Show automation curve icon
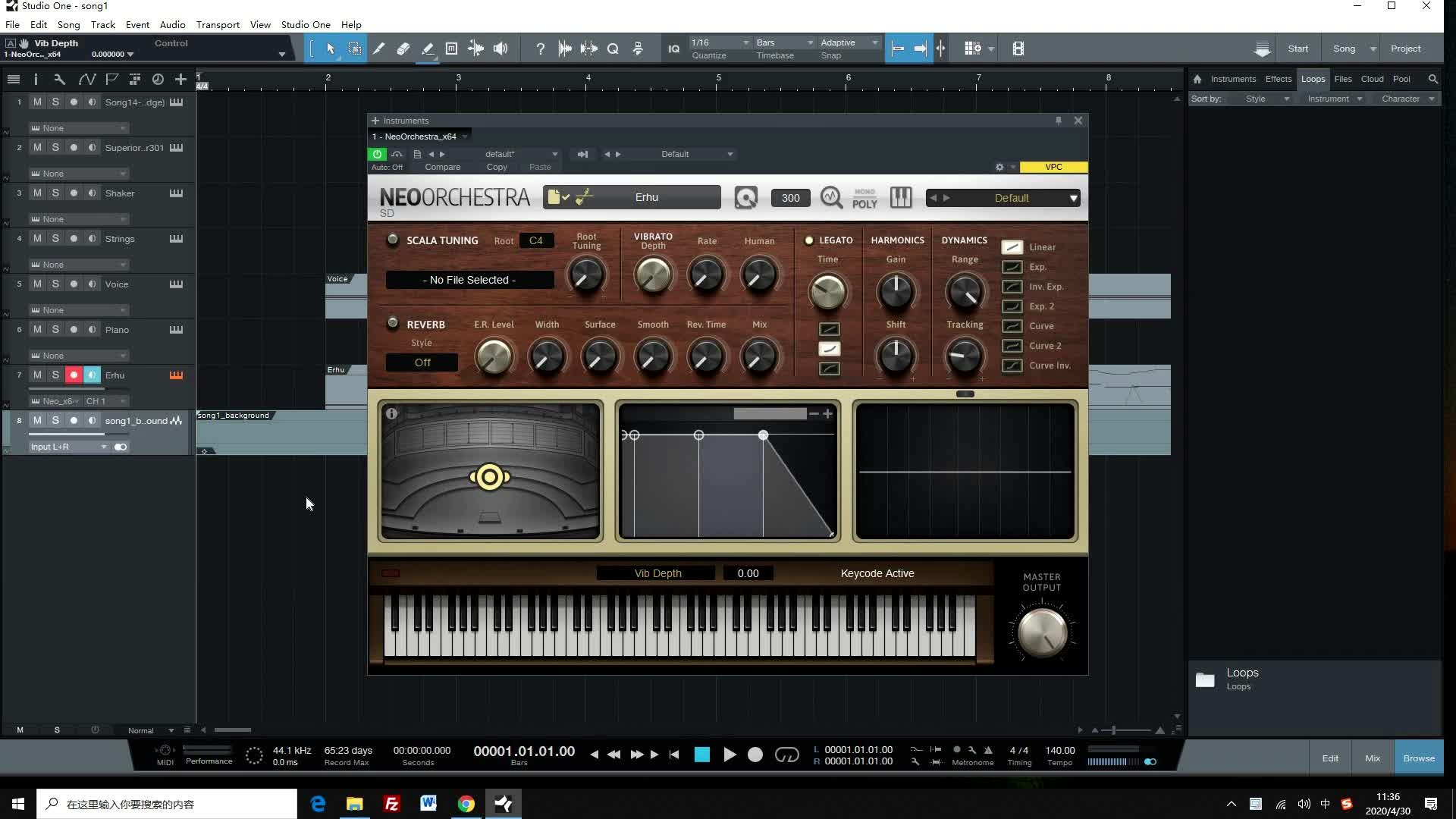 [x=86, y=79]
